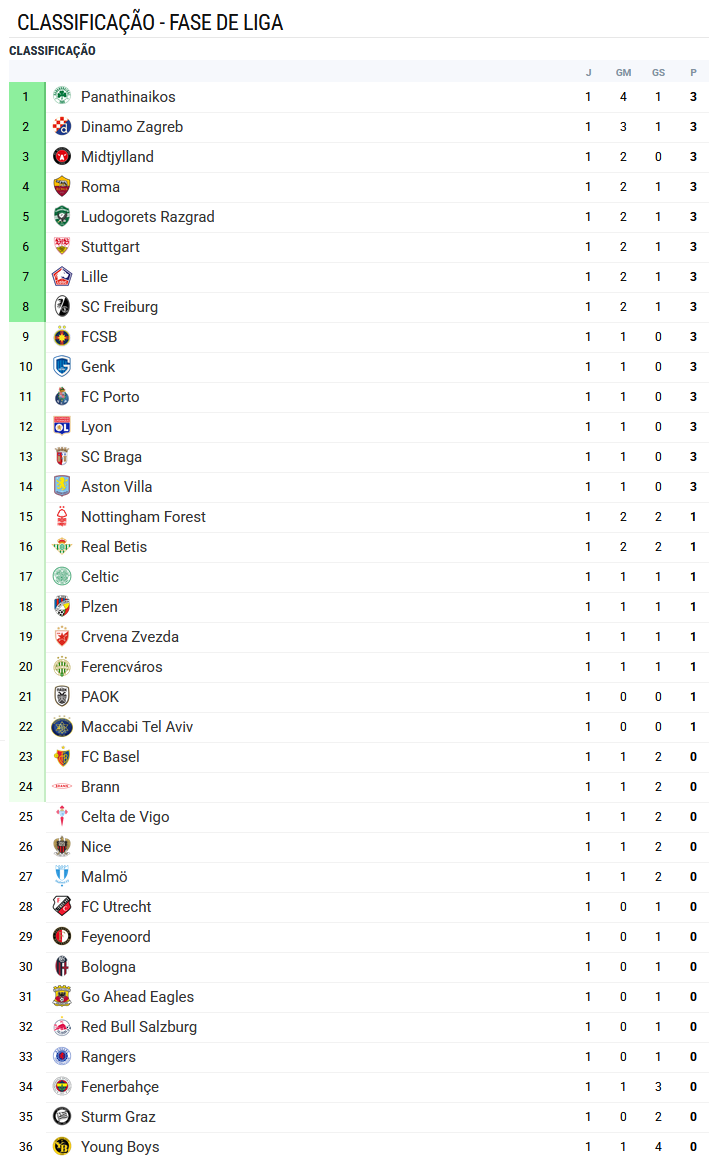The height and width of the screenshot is (1159, 709).
Task: Select the Classificação section tab label
Action: coord(52,51)
